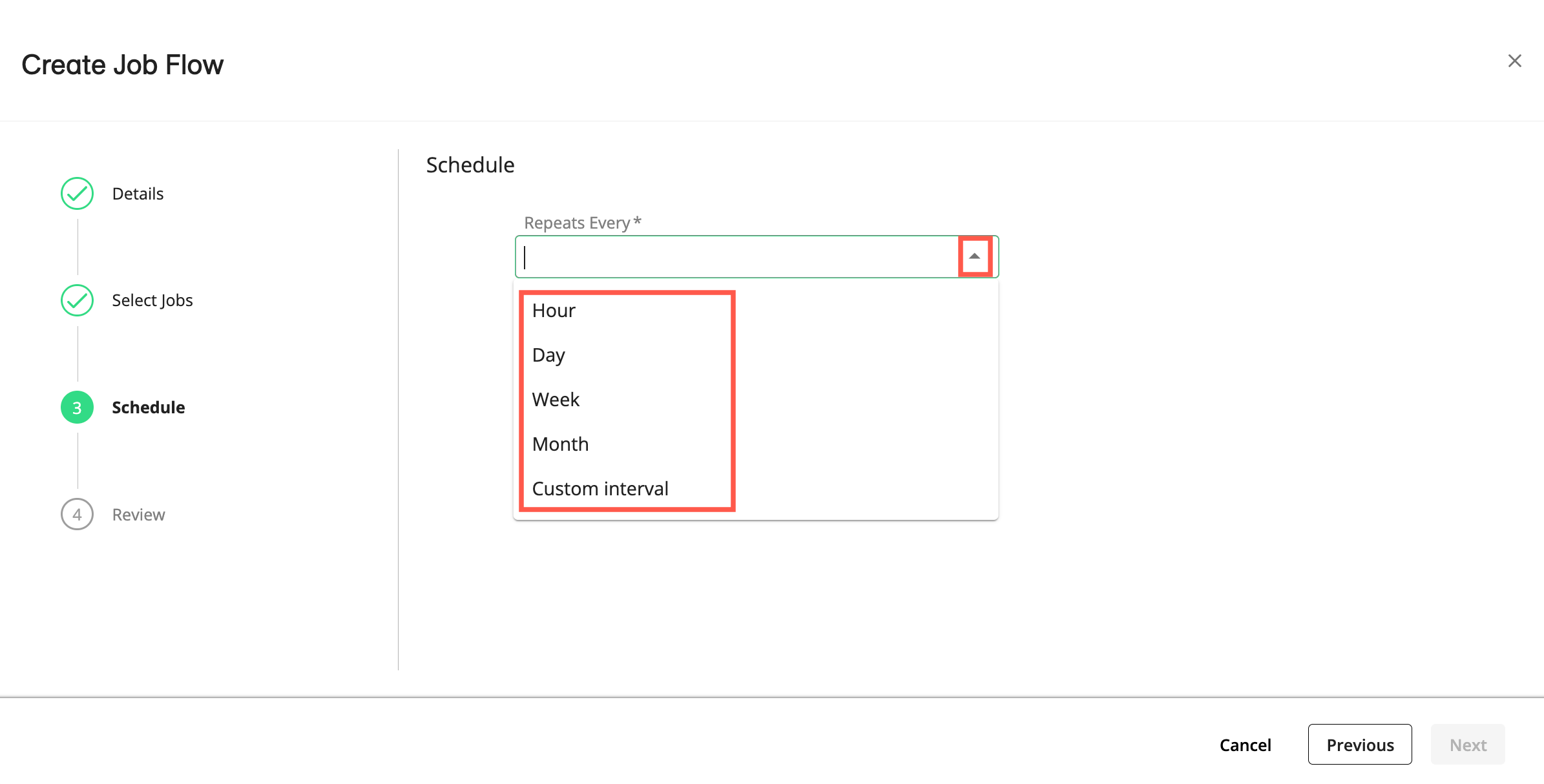Open the Schedule step

[x=148, y=407]
